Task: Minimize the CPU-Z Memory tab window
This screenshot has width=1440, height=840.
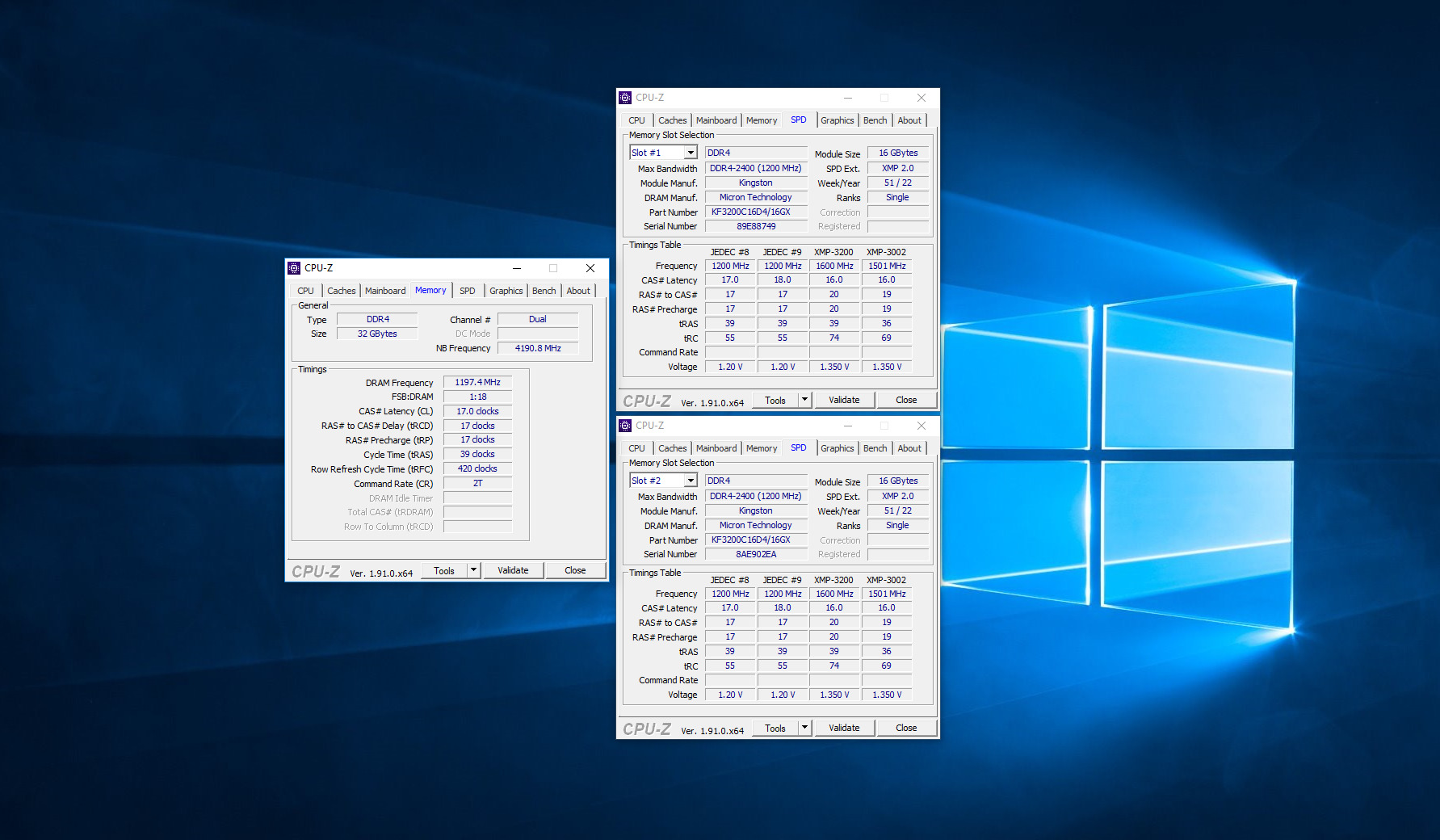Action: click(x=517, y=268)
